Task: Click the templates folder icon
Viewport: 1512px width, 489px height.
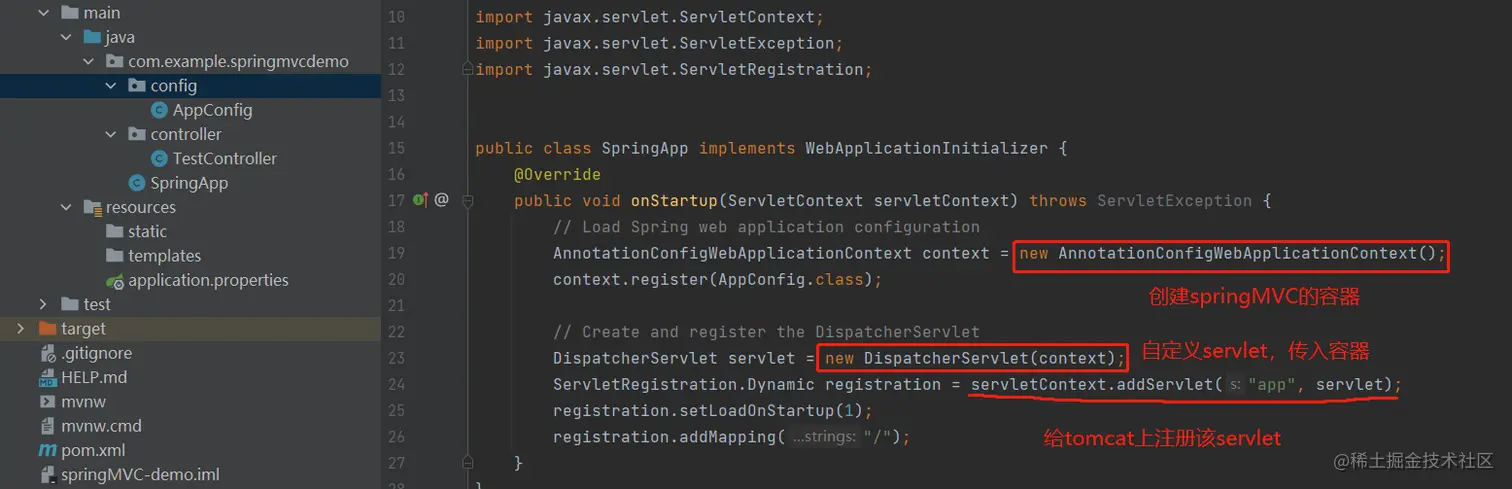Action: click(114, 256)
